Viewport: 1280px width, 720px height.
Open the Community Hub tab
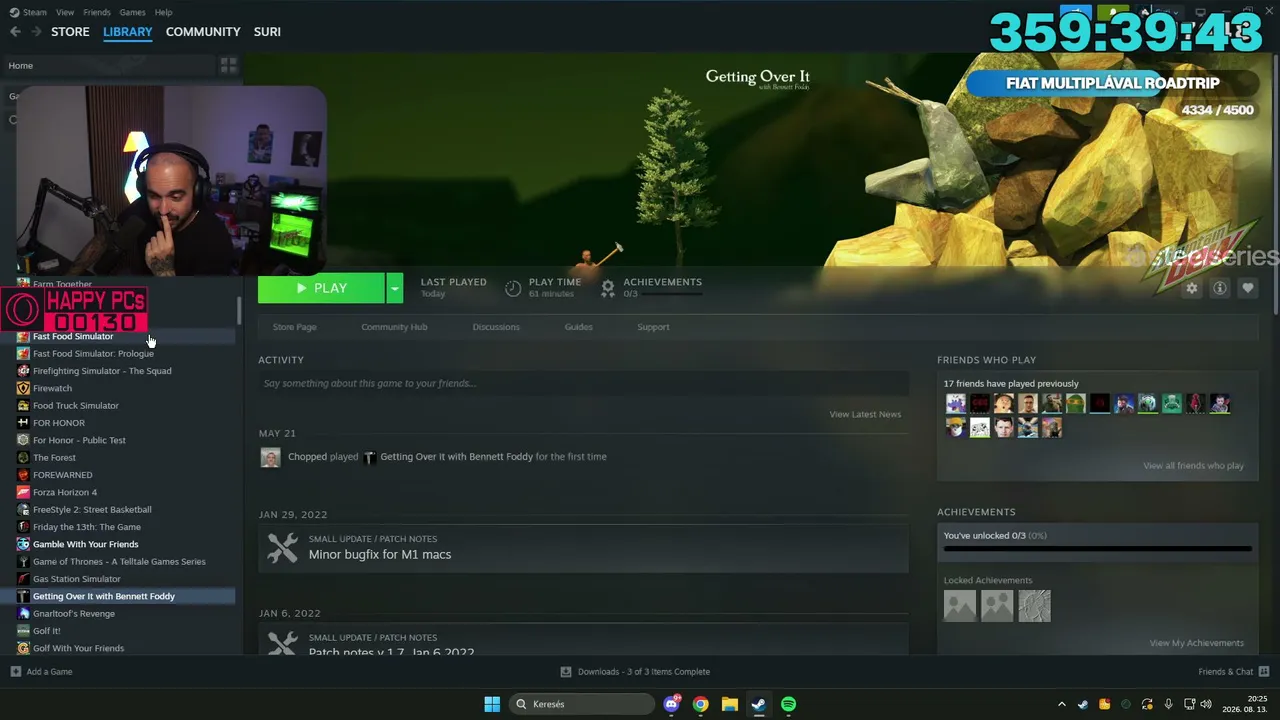(394, 327)
